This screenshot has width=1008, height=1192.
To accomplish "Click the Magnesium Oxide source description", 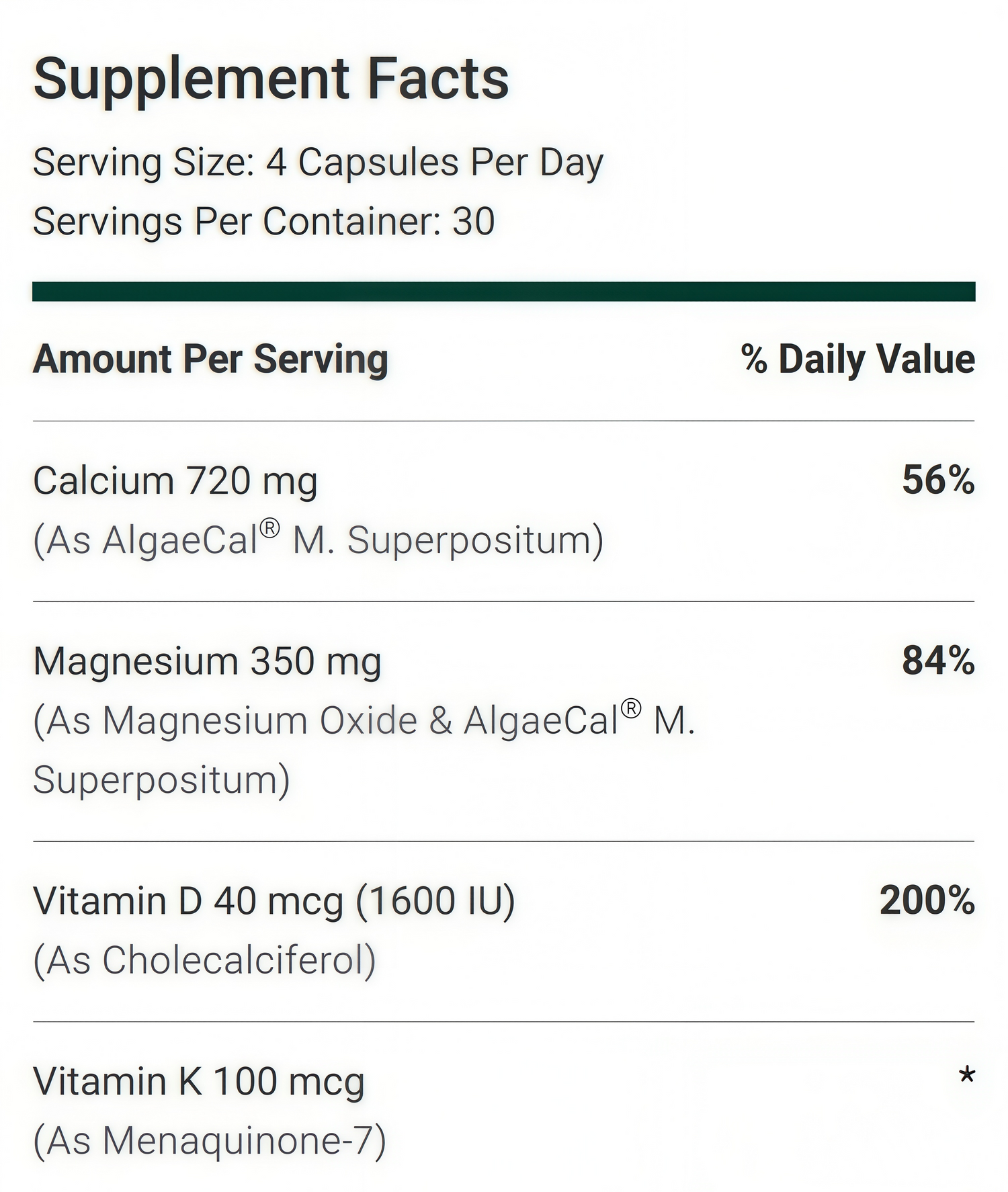I will (364, 722).
